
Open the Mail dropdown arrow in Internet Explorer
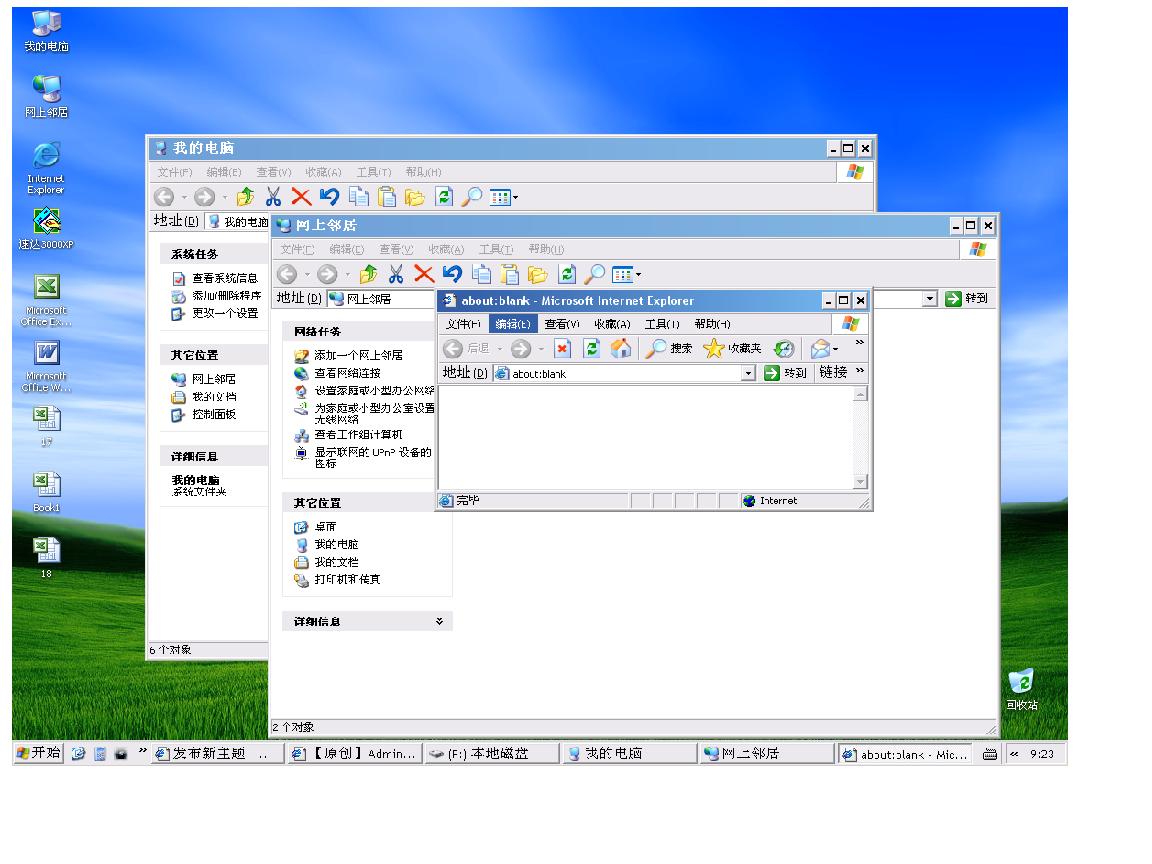pyautogui.click(x=835, y=349)
